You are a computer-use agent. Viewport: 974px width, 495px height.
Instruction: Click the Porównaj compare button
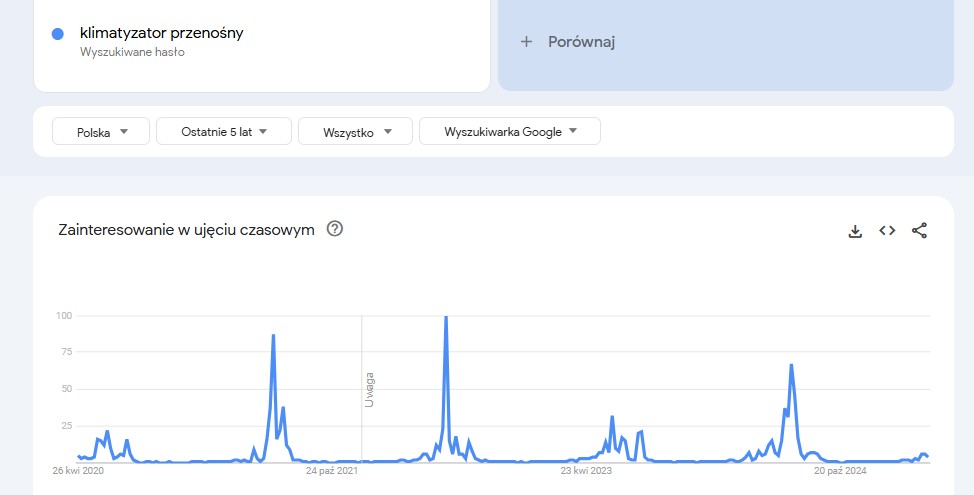581,42
